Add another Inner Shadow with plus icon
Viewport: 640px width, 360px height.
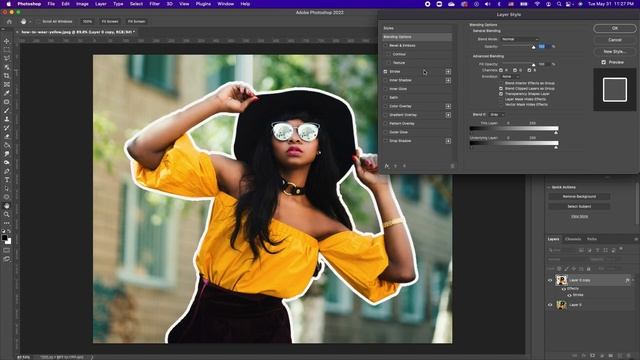pyautogui.click(x=448, y=80)
